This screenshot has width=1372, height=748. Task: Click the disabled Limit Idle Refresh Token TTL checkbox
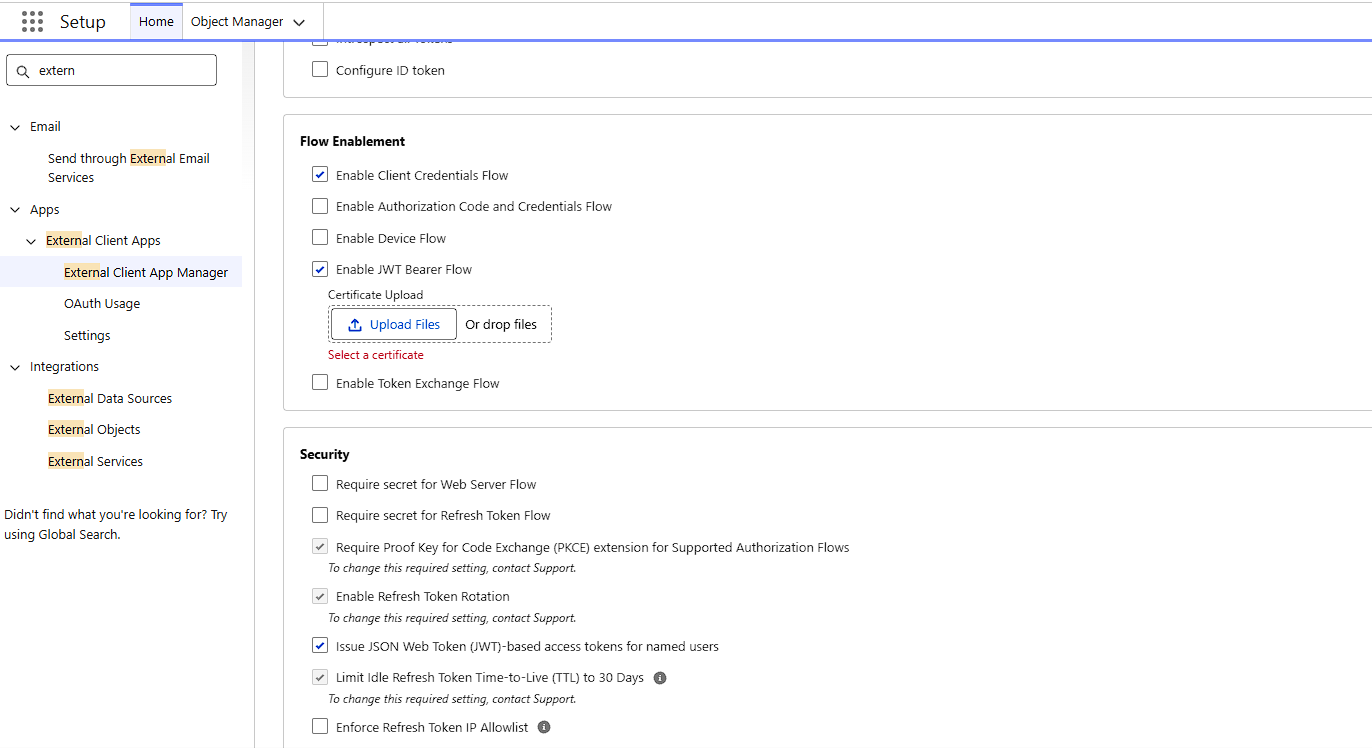point(320,677)
